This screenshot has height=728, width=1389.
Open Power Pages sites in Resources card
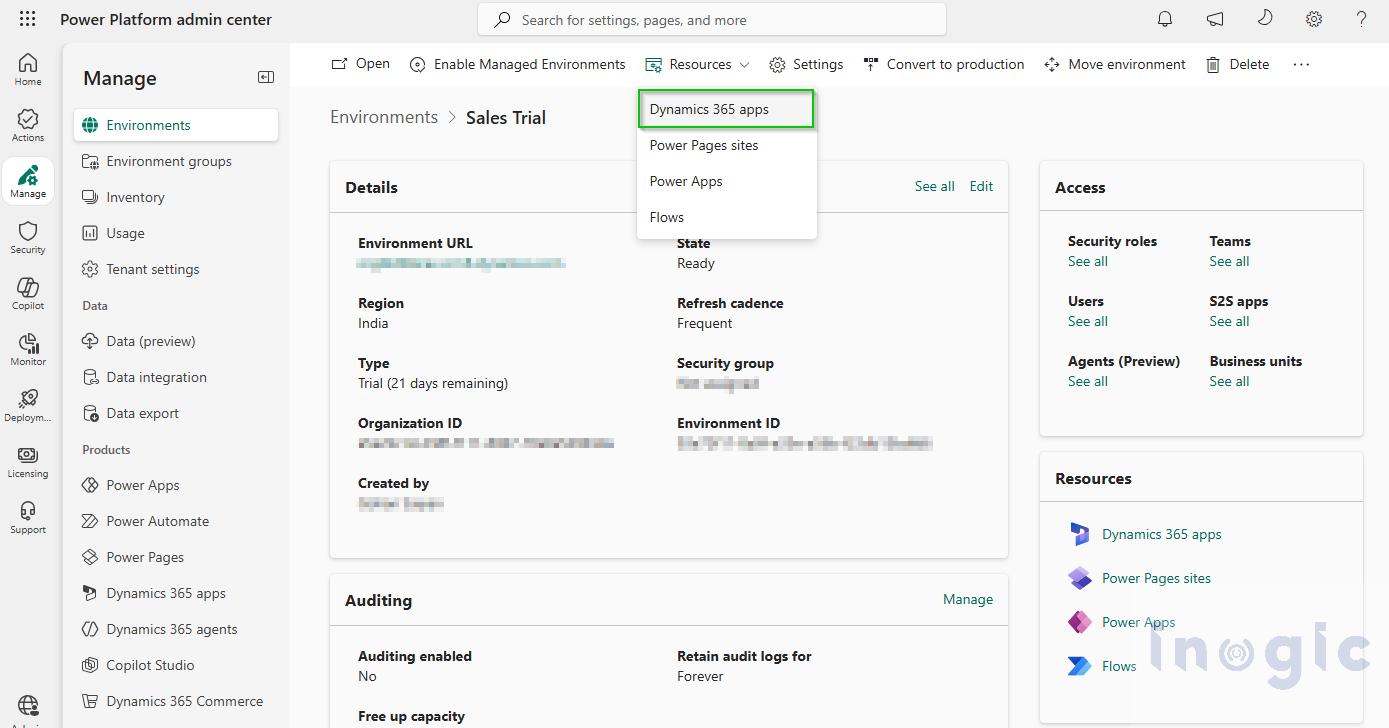pos(1156,578)
